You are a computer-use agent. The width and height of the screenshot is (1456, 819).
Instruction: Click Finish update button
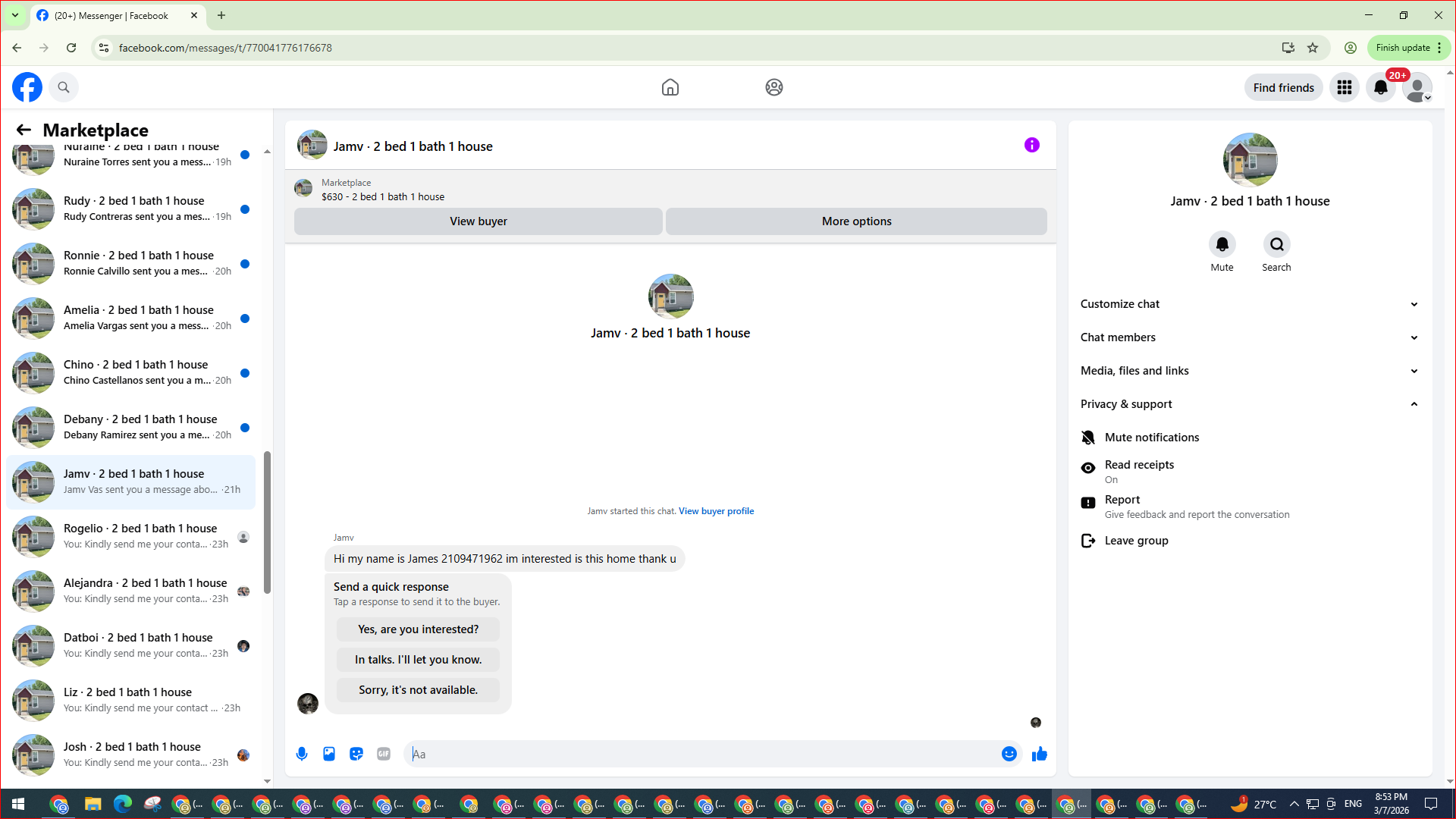pos(1409,48)
